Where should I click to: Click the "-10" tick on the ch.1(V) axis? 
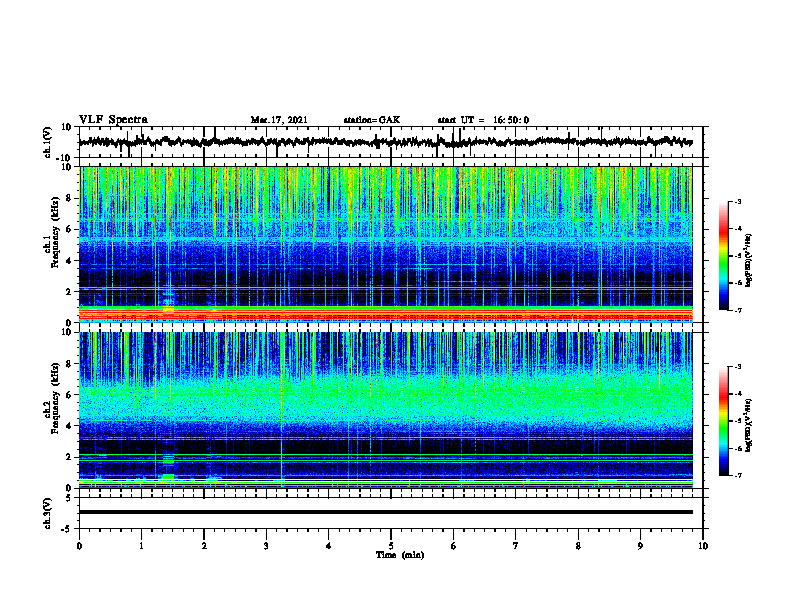tap(65, 158)
